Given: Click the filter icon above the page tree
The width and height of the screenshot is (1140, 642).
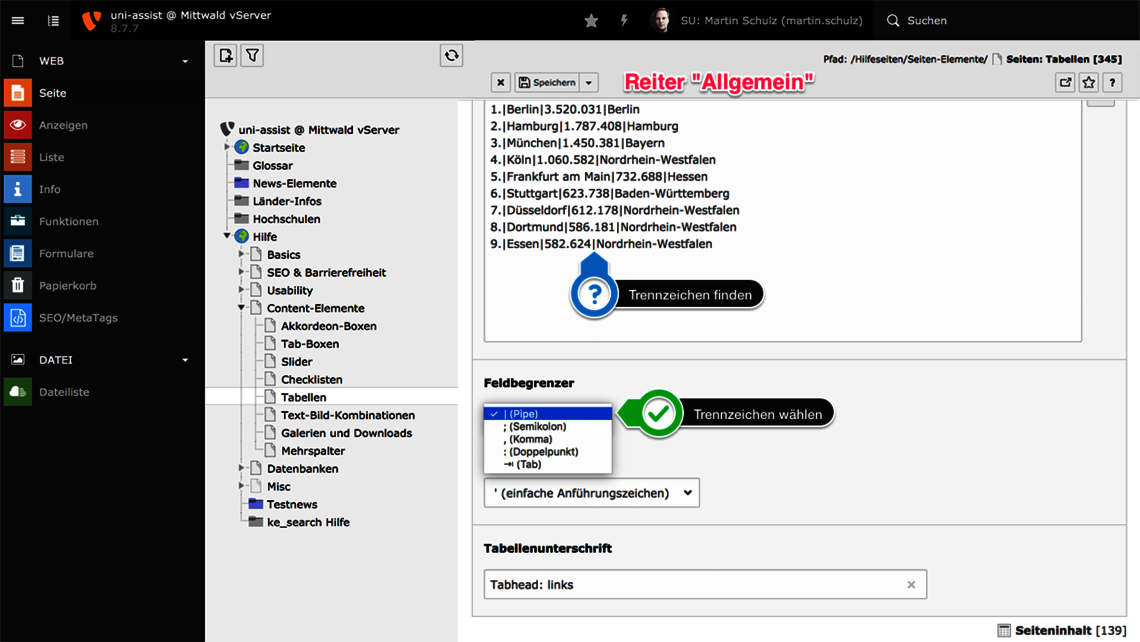Looking at the screenshot, I should [252, 55].
